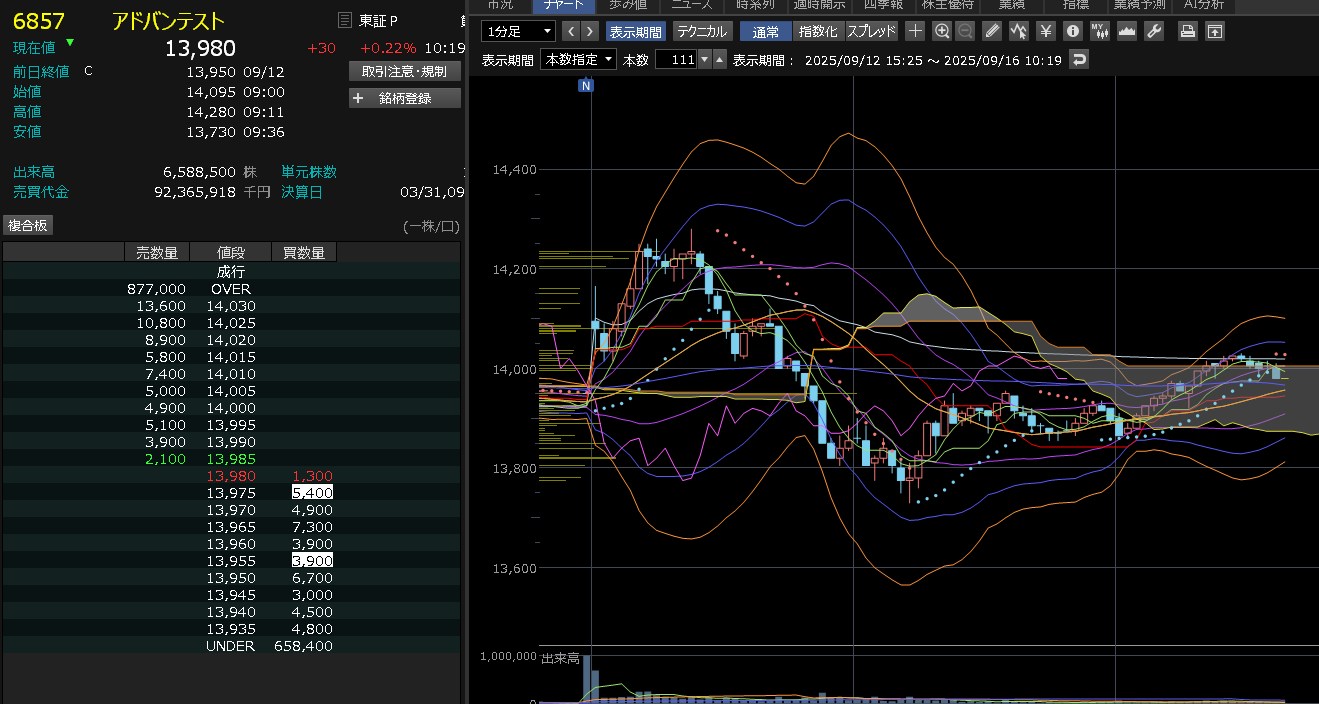Click the stock code 6857
Image resolution: width=1319 pixels, height=704 pixels.
pos(39,21)
